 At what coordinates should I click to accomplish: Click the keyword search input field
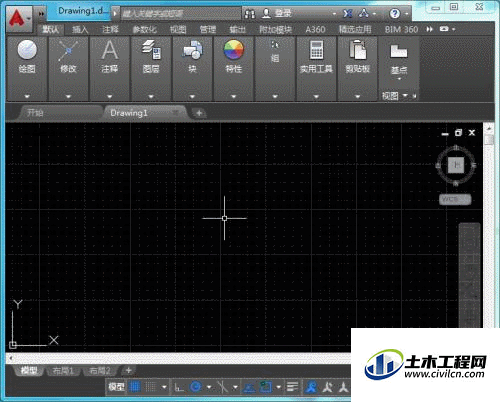click(180, 14)
